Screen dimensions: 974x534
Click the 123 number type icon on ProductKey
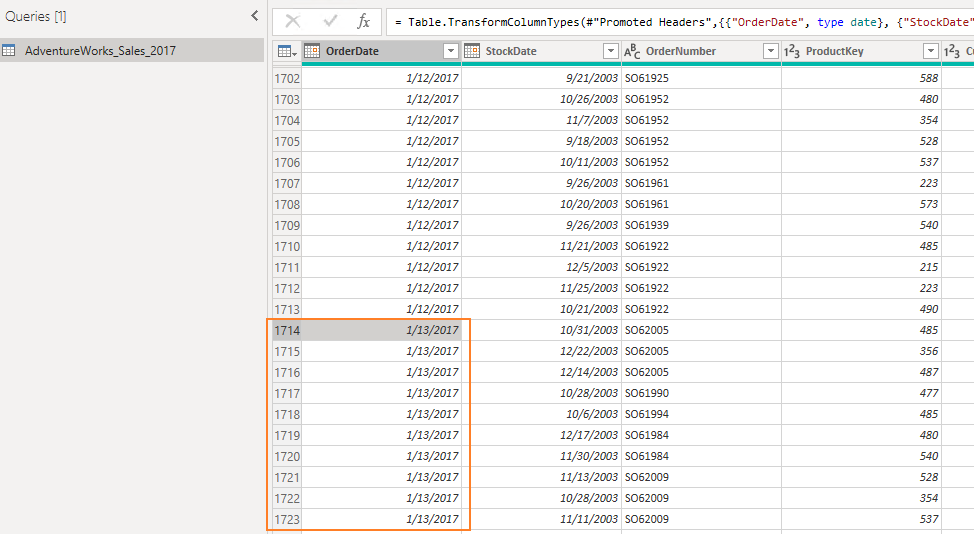[792, 51]
